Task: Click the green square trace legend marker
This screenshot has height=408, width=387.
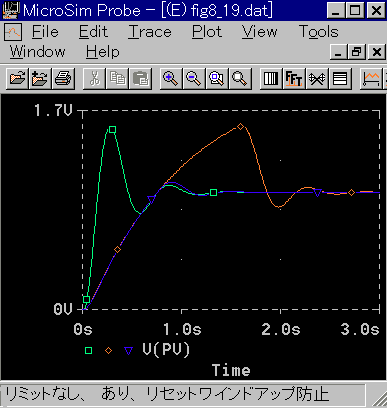Action: 88,350
